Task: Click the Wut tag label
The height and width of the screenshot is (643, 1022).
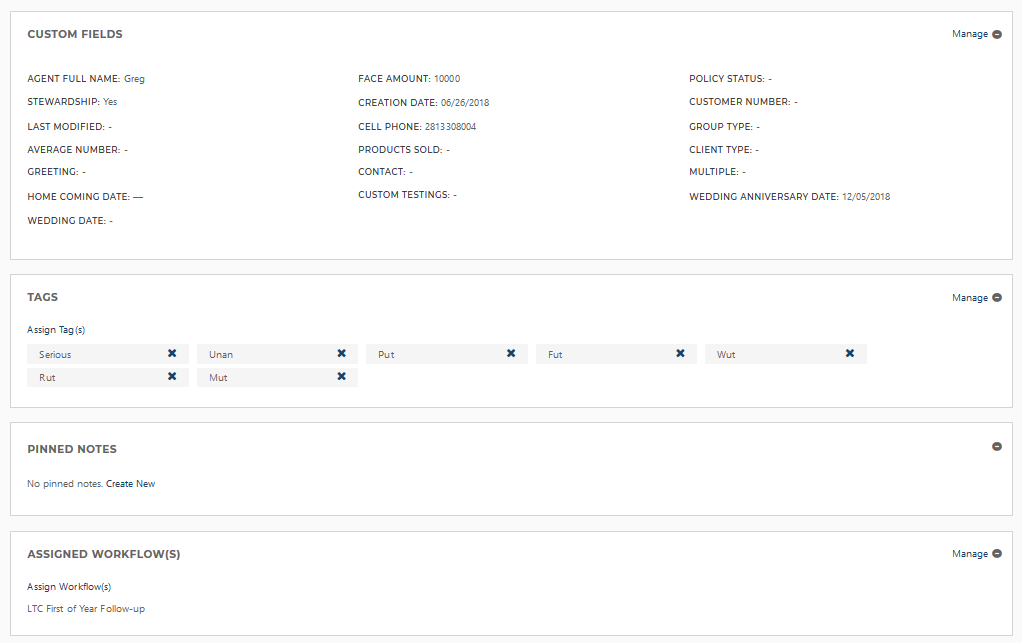Action: [726, 354]
